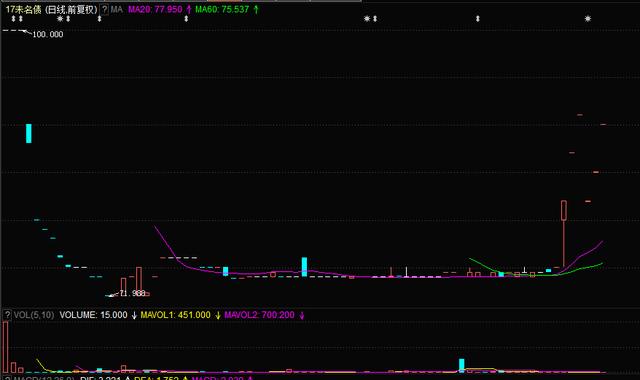
Task: Select the MA20: 77.950 readout
Action: click(155, 9)
